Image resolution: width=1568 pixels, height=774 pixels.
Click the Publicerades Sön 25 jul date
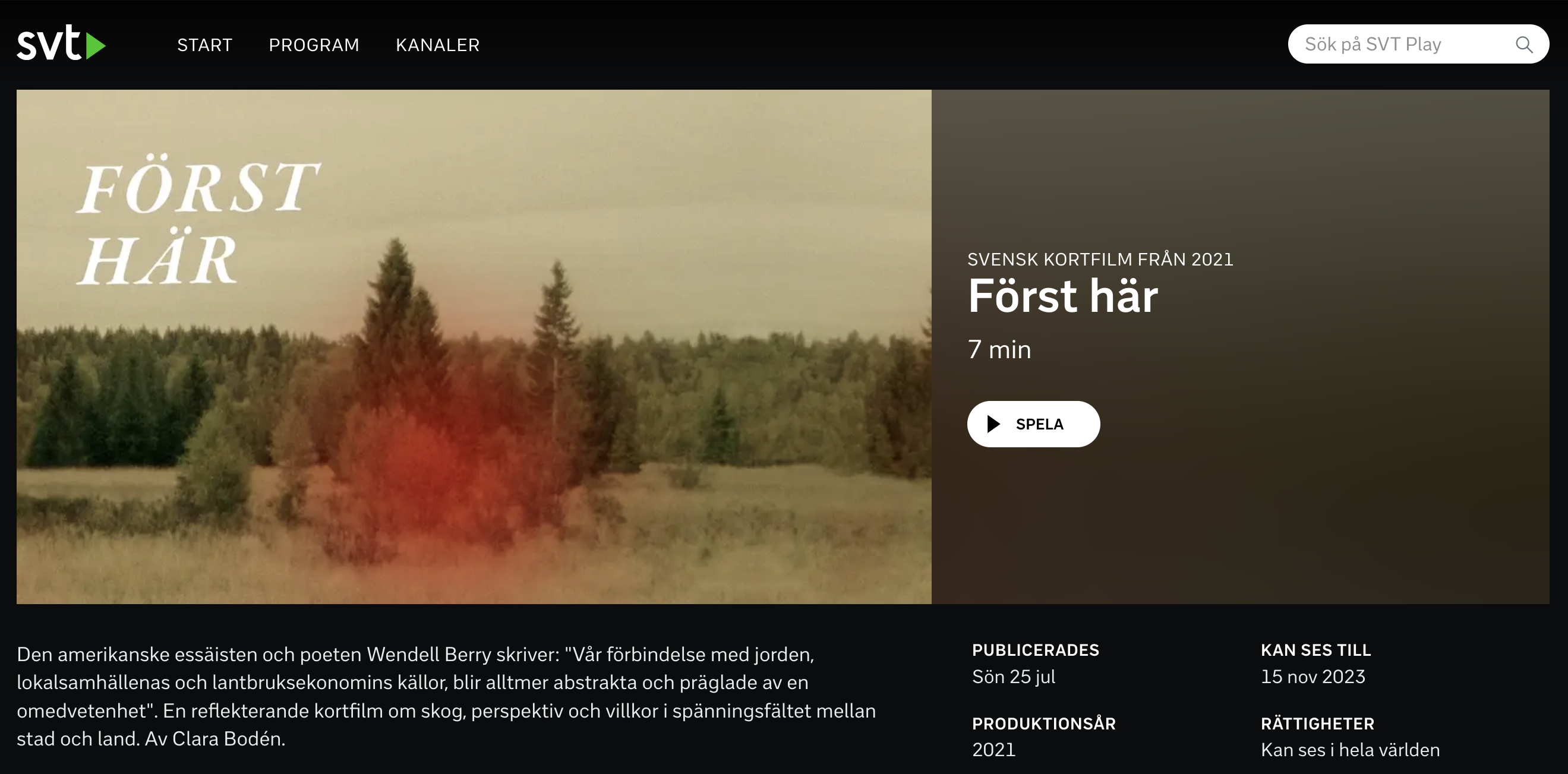[x=1014, y=677]
